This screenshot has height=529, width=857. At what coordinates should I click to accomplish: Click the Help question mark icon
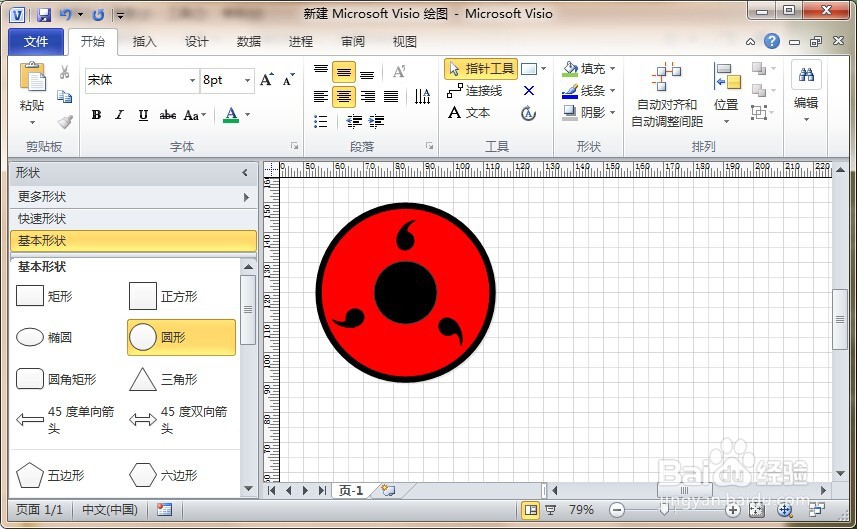point(772,41)
